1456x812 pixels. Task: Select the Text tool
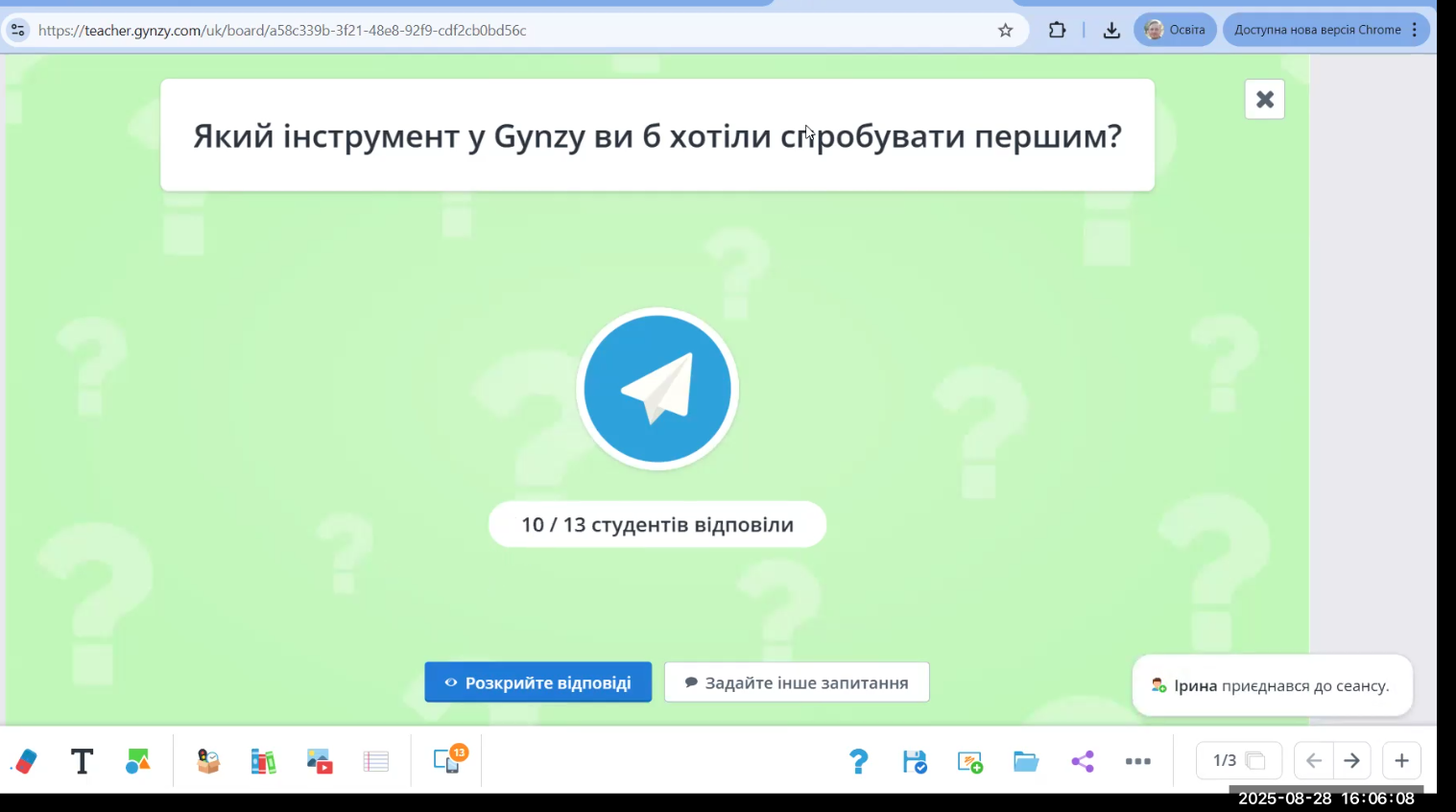[83, 761]
